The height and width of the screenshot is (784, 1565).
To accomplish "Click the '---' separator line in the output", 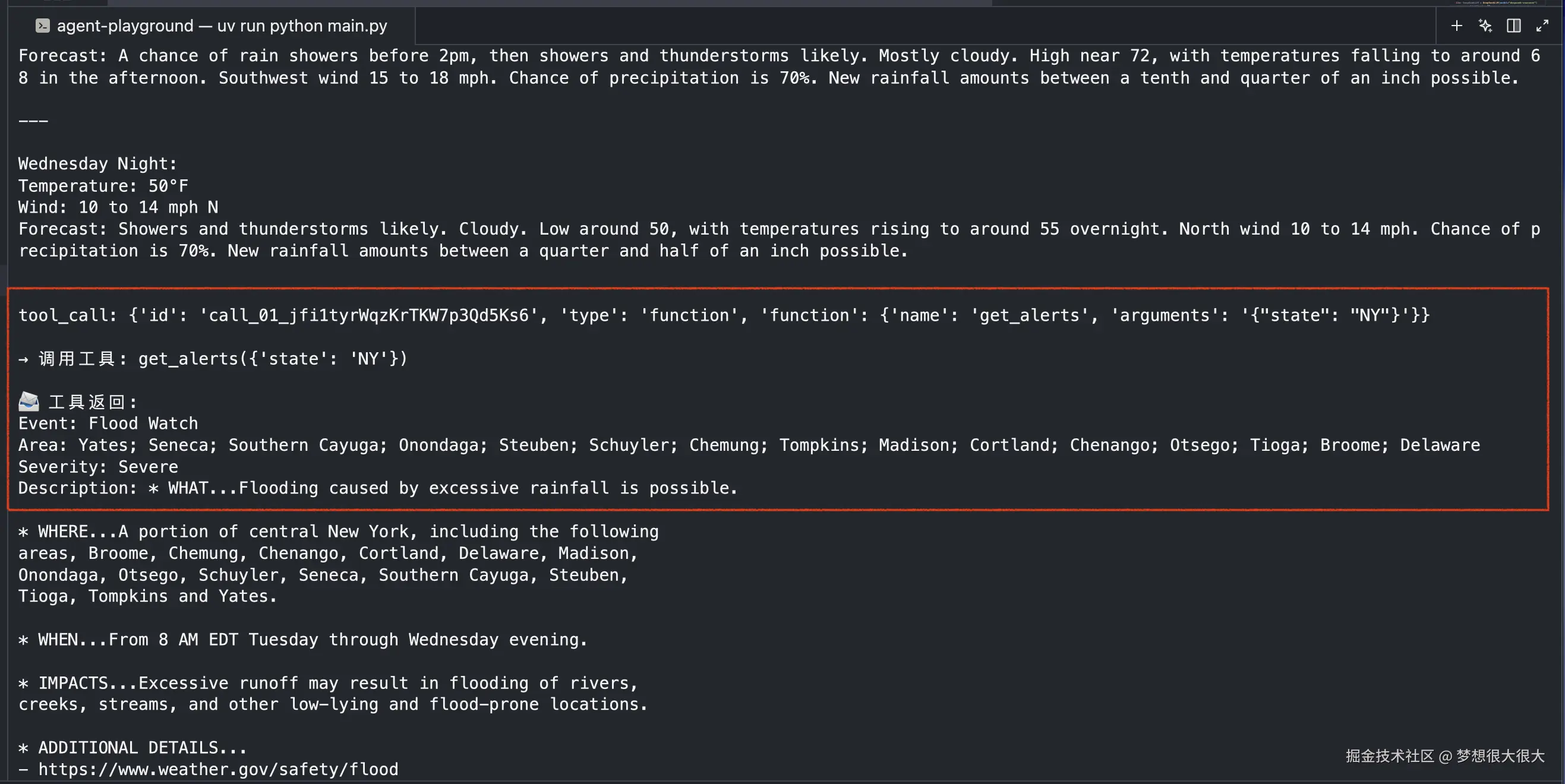I will pyautogui.click(x=33, y=121).
